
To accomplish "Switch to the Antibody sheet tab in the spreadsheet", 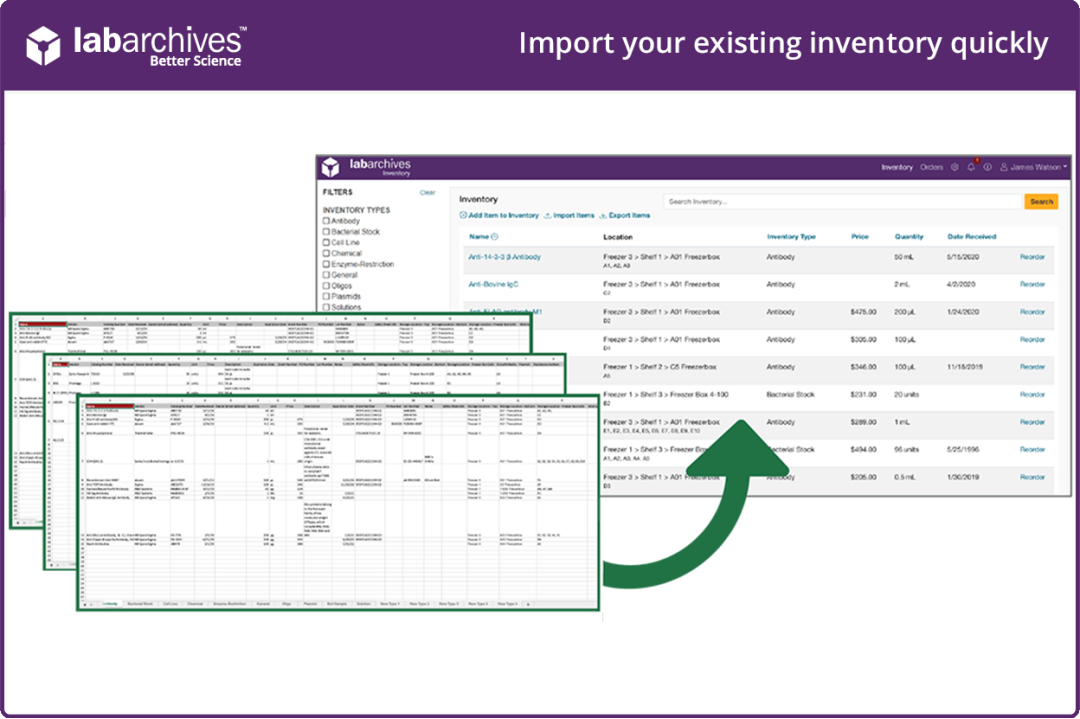I will coord(110,604).
